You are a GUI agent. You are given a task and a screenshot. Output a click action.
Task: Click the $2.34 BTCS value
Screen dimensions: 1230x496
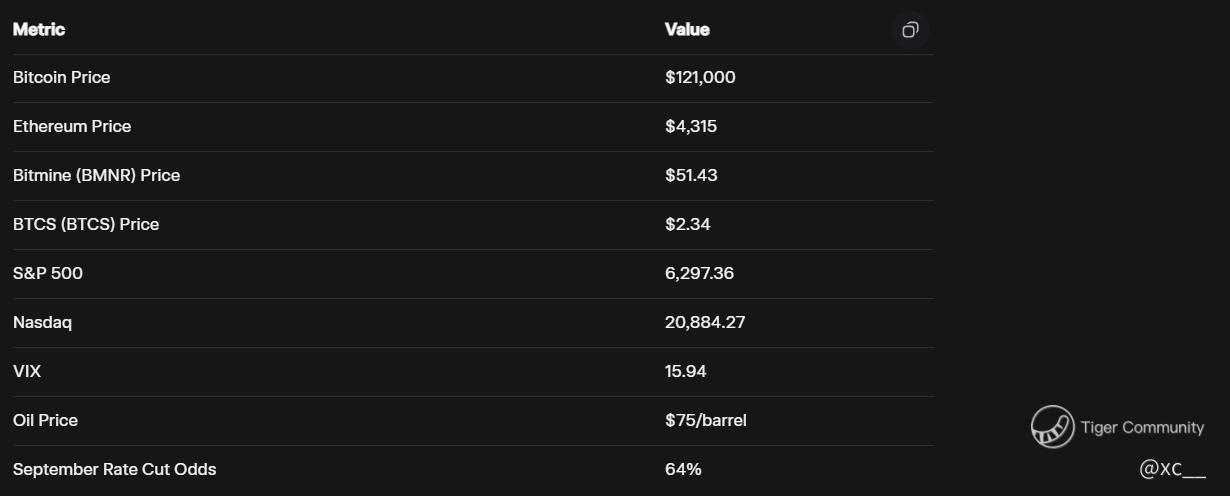(x=688, y=225)
